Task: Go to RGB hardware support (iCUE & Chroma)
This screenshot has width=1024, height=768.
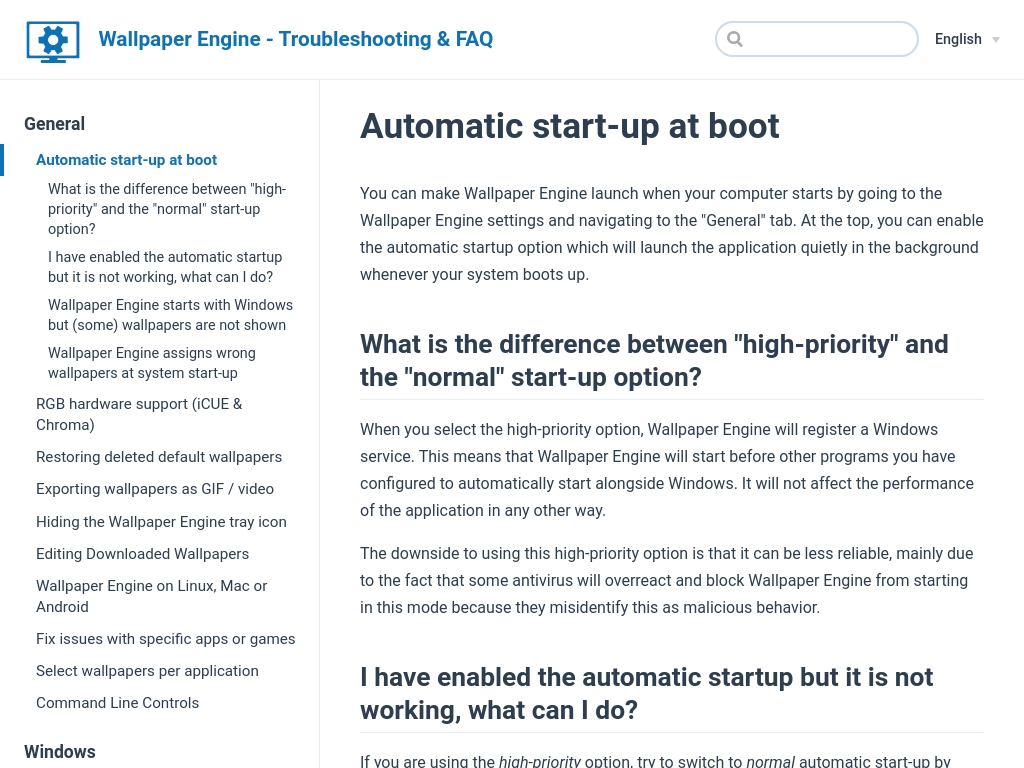Action: (139, 414)
